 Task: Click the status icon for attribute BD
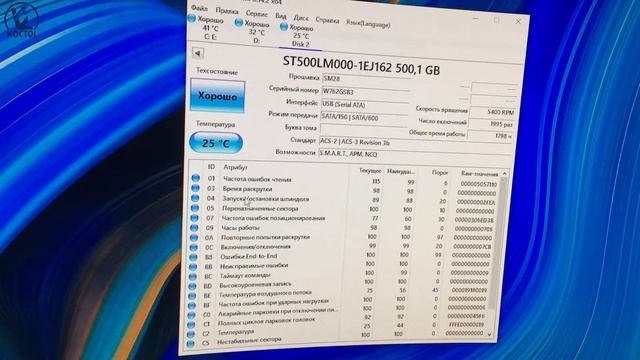[x=192, y=287]
